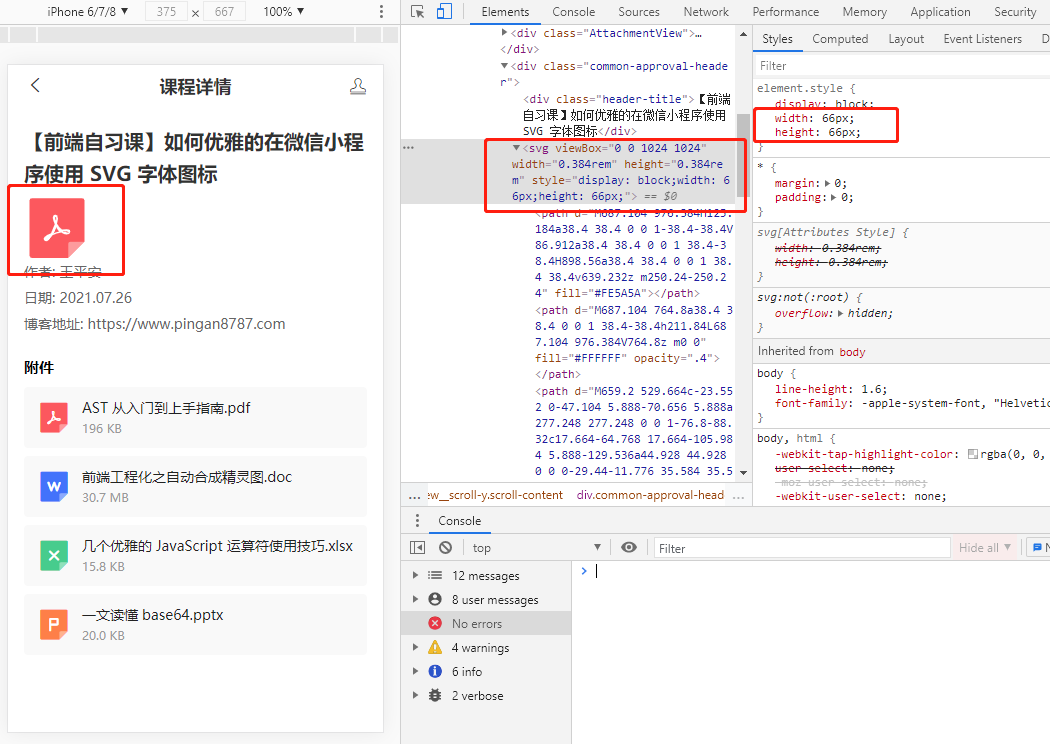Click the Styles Filter input field
The height and width of the screenshot is (744, 1050).
(901, 66)
